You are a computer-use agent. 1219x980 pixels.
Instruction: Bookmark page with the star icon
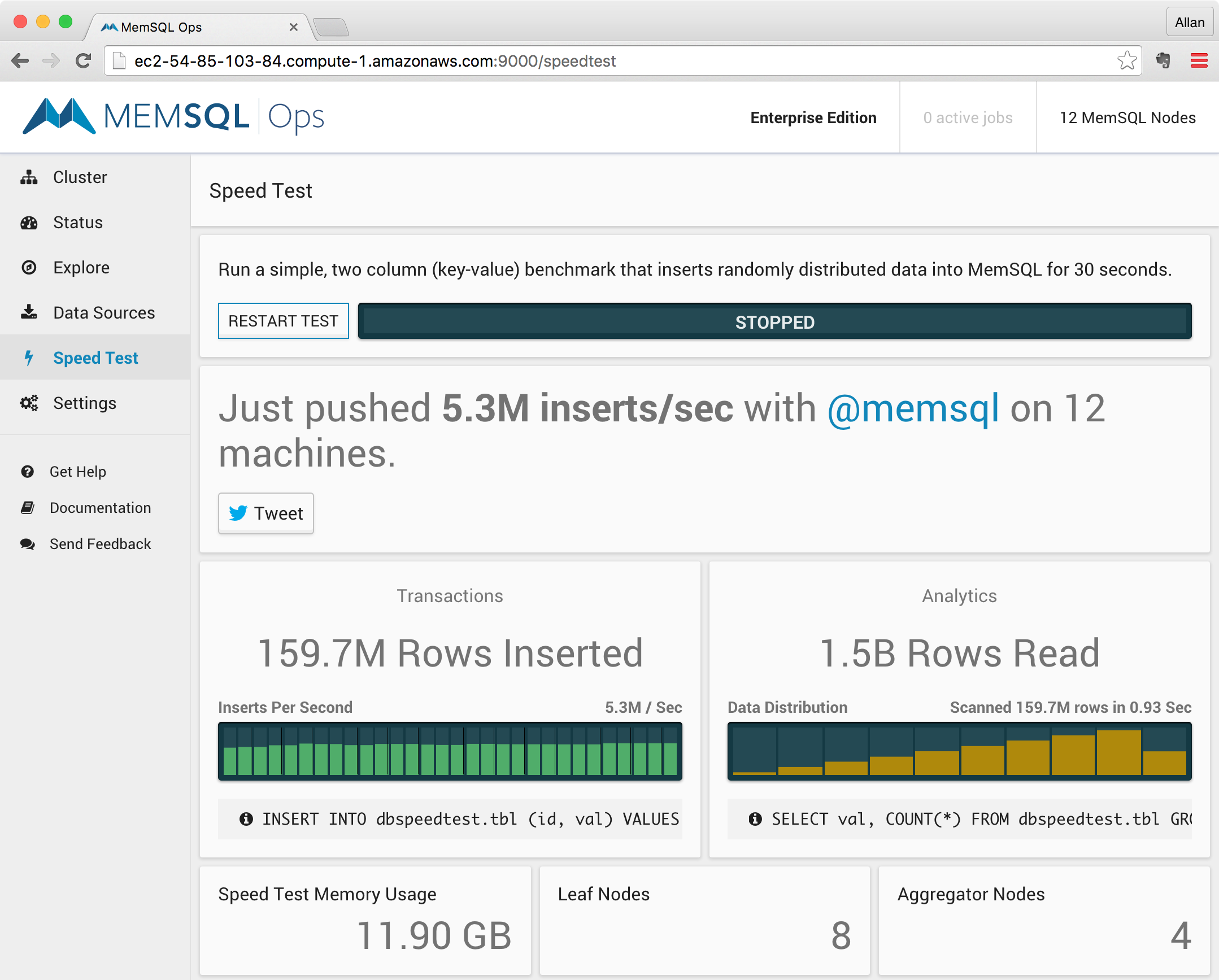1127,60
